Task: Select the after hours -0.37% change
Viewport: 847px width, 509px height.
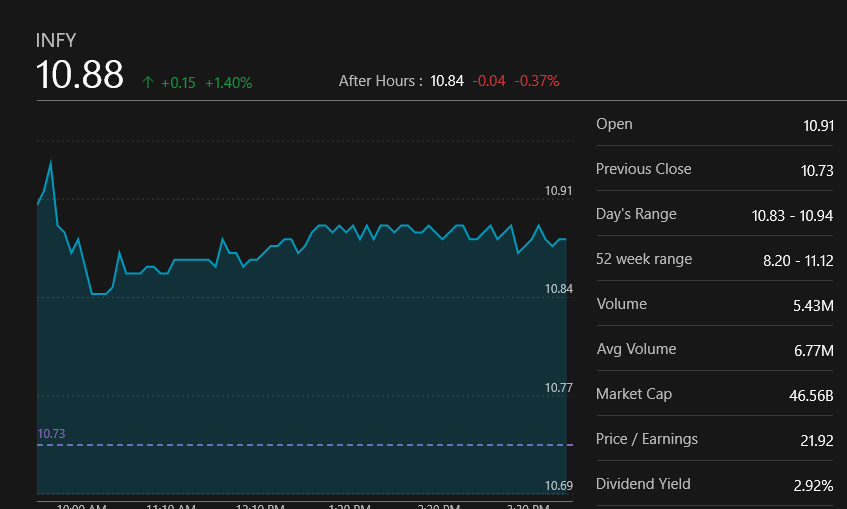Action: (x=537, y=80)
